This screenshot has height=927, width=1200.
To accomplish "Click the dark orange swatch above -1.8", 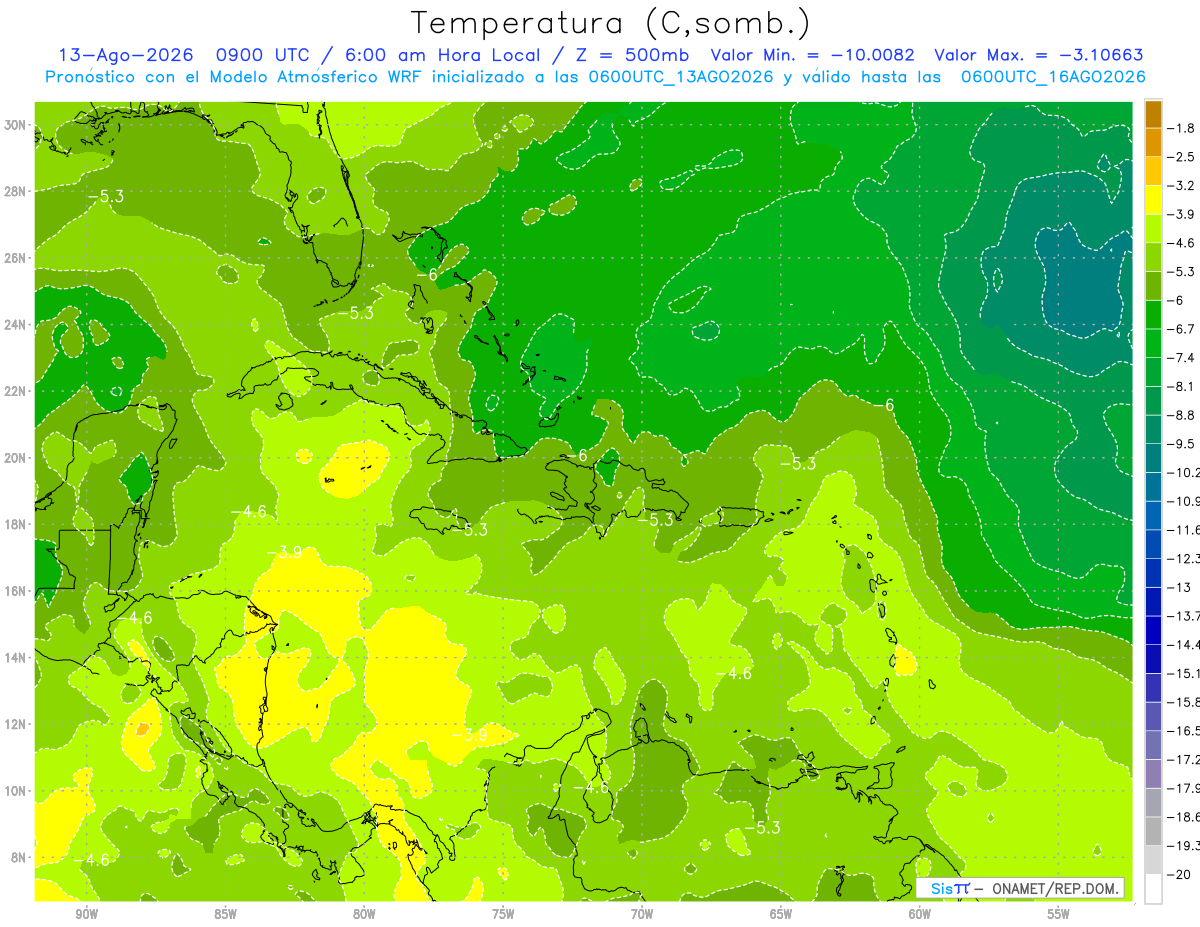I will pyautogui.click(x=1153, y=114).
